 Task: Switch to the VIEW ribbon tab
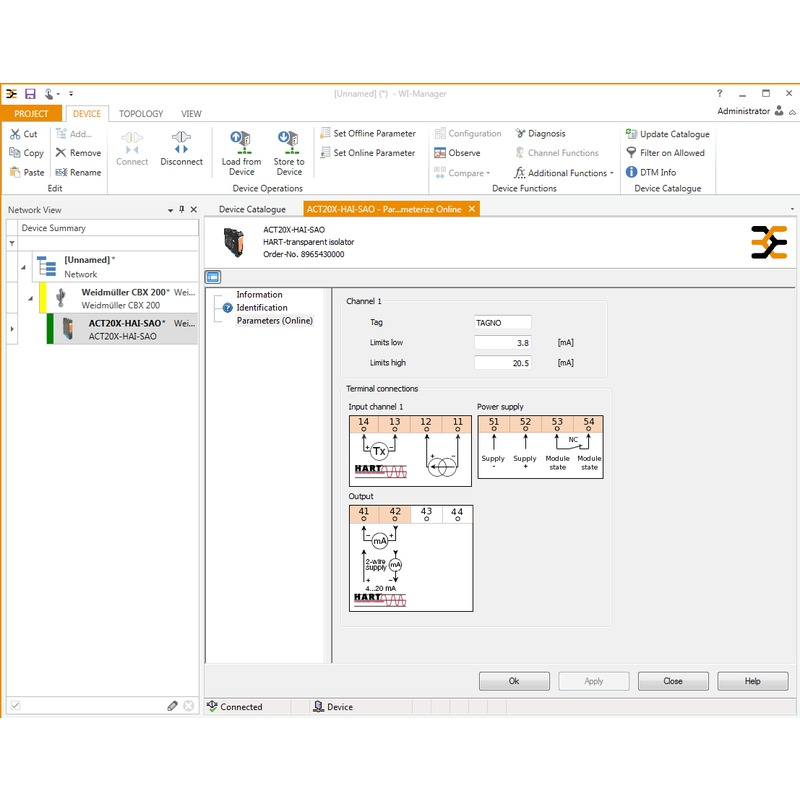(191, 113)
